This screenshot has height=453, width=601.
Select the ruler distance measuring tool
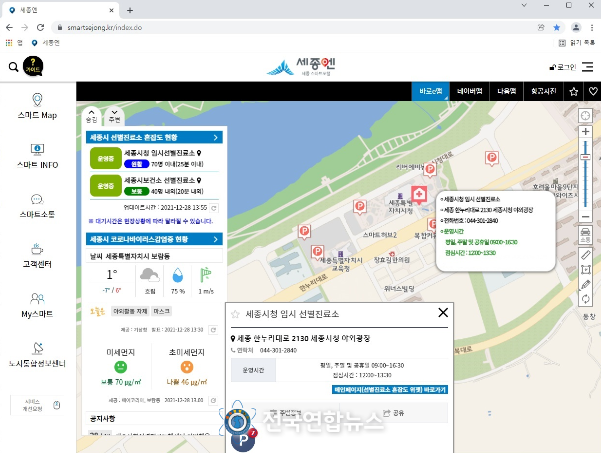pyautogui.click(x=585, y=255)
